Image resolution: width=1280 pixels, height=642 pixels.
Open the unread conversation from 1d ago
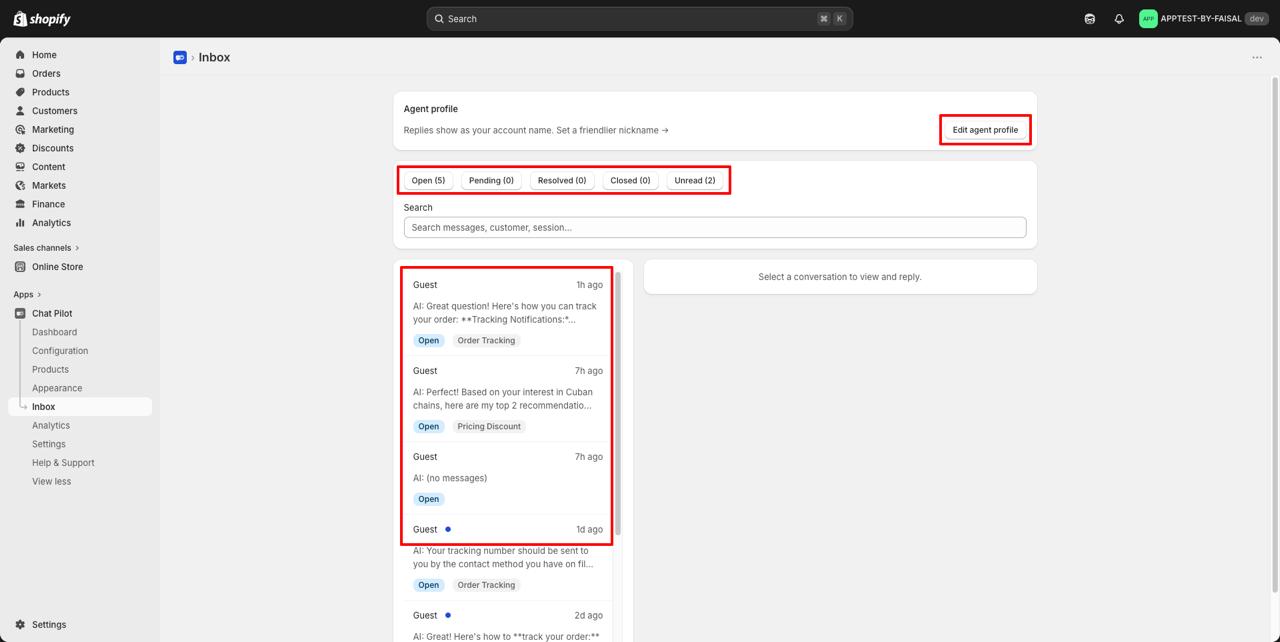(508, 557)
